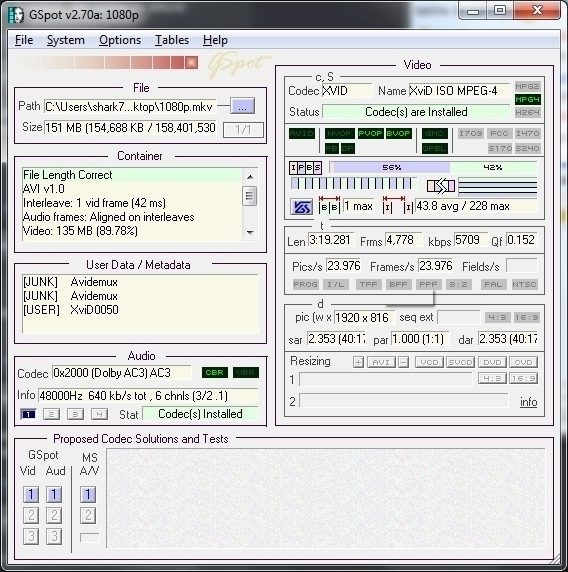Click the PROG scan indicator
Screen dimensions: 568x572
(x=305, y=284)
